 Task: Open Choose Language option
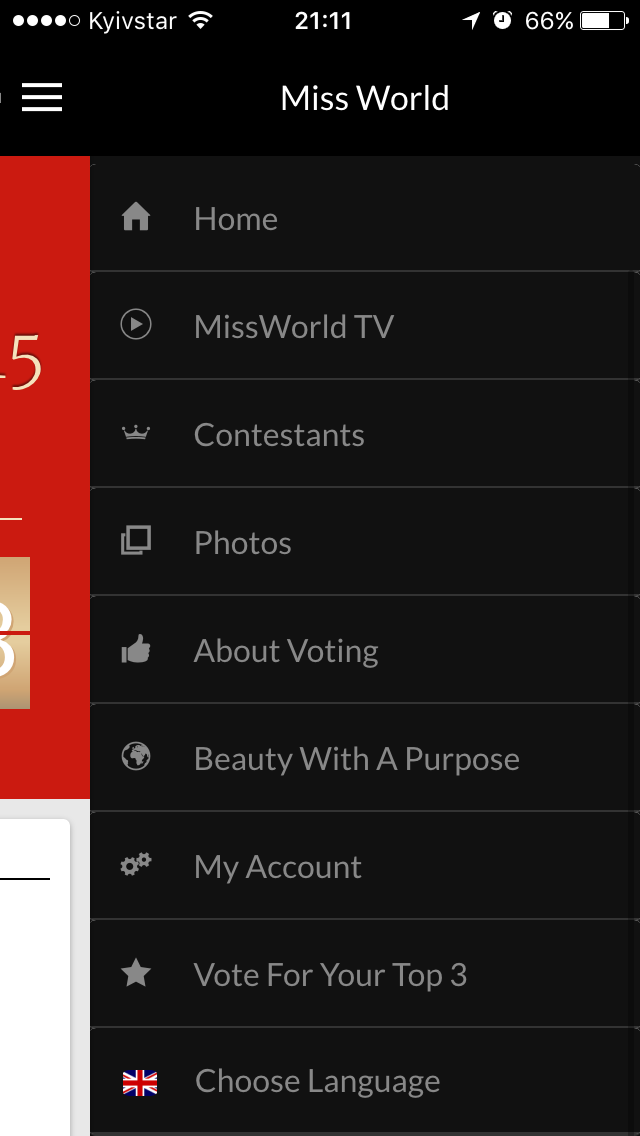click(x=365, y=1081)
